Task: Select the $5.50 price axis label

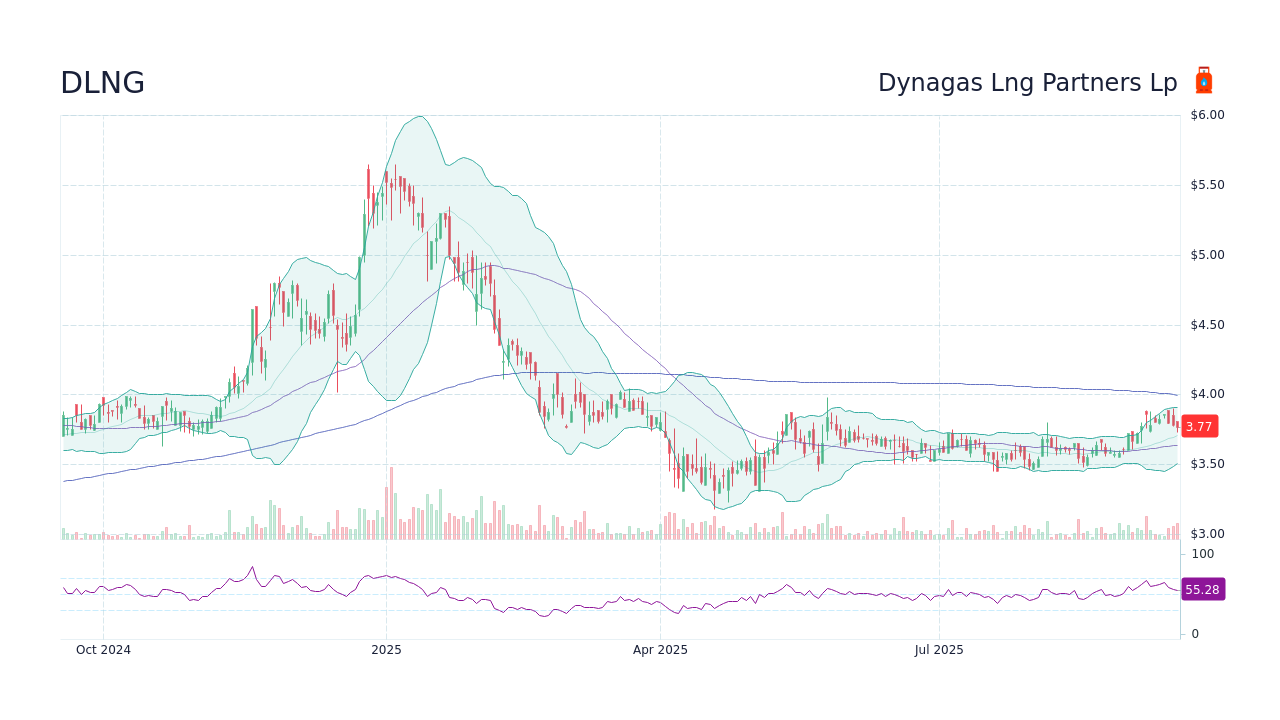Action: pos(1206,184)
